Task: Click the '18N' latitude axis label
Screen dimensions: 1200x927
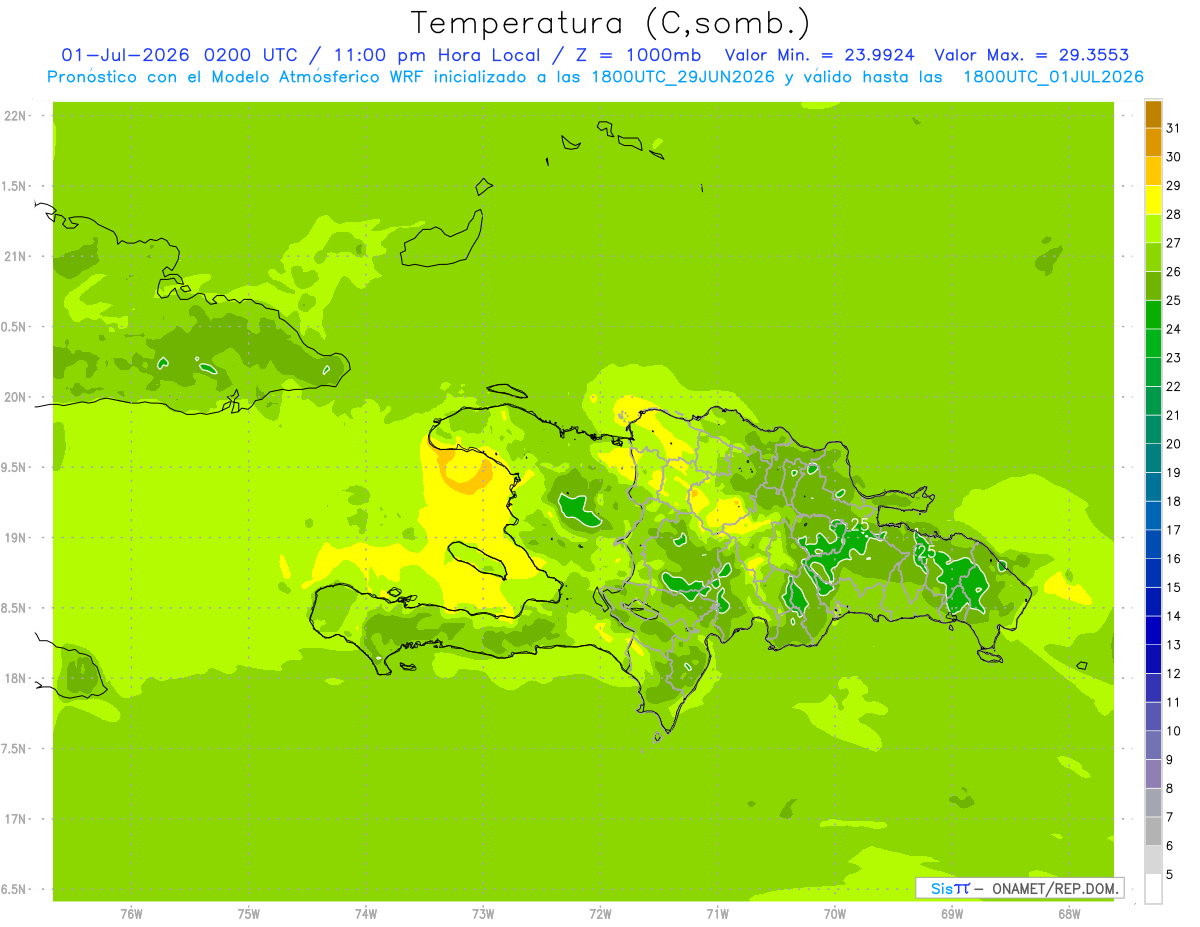Action: tap(15, 678)
